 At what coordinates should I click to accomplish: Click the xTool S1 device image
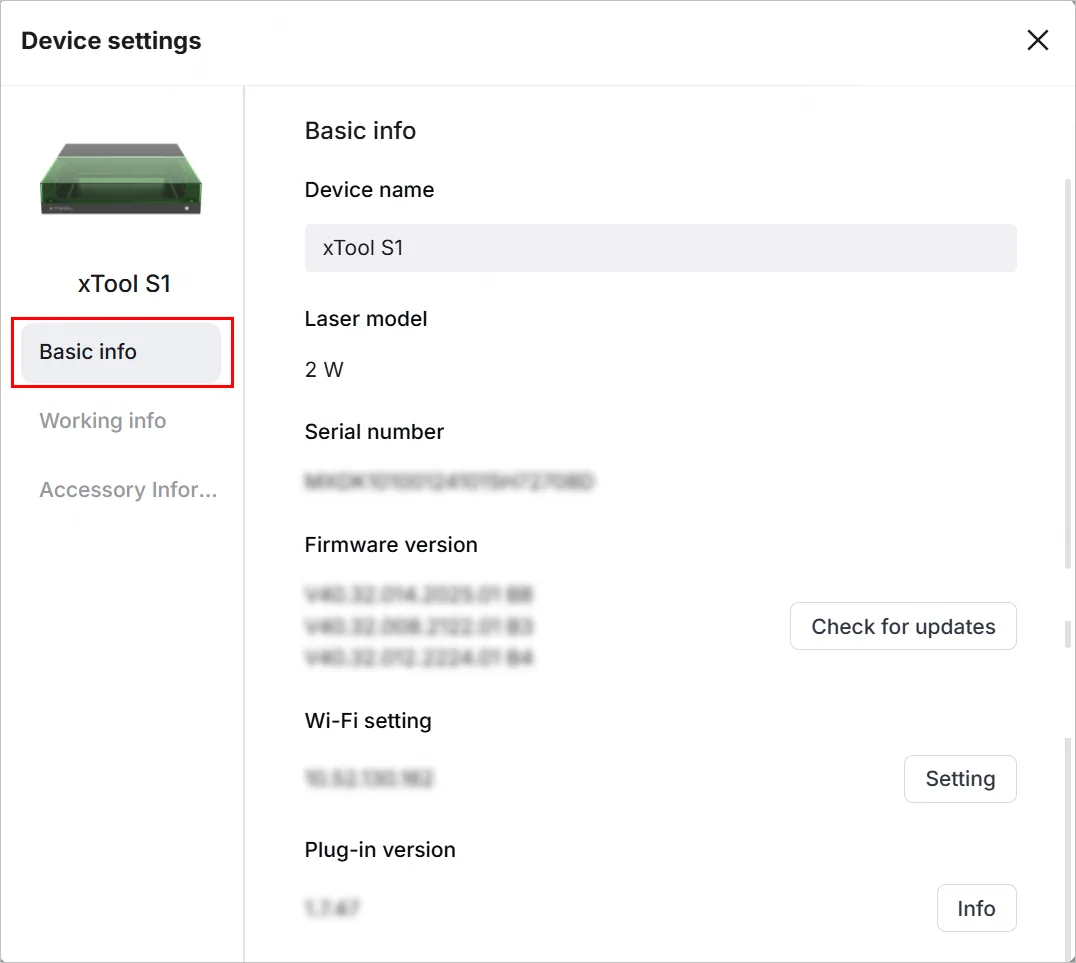(121, 179)
